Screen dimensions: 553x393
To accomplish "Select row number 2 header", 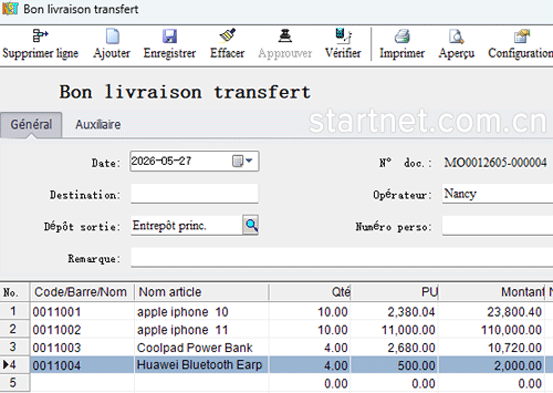I will [x=15, y=329].
